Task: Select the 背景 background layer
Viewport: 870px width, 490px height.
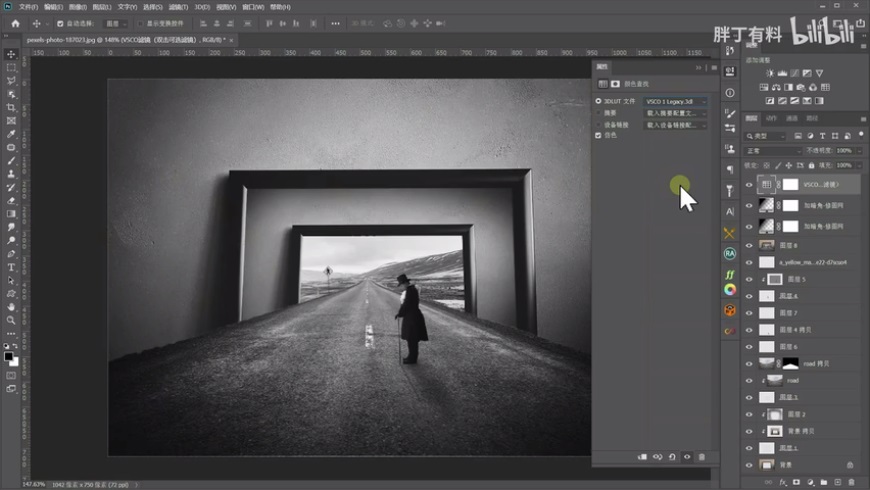Action: pyautogui.click(x=800, y=465)
